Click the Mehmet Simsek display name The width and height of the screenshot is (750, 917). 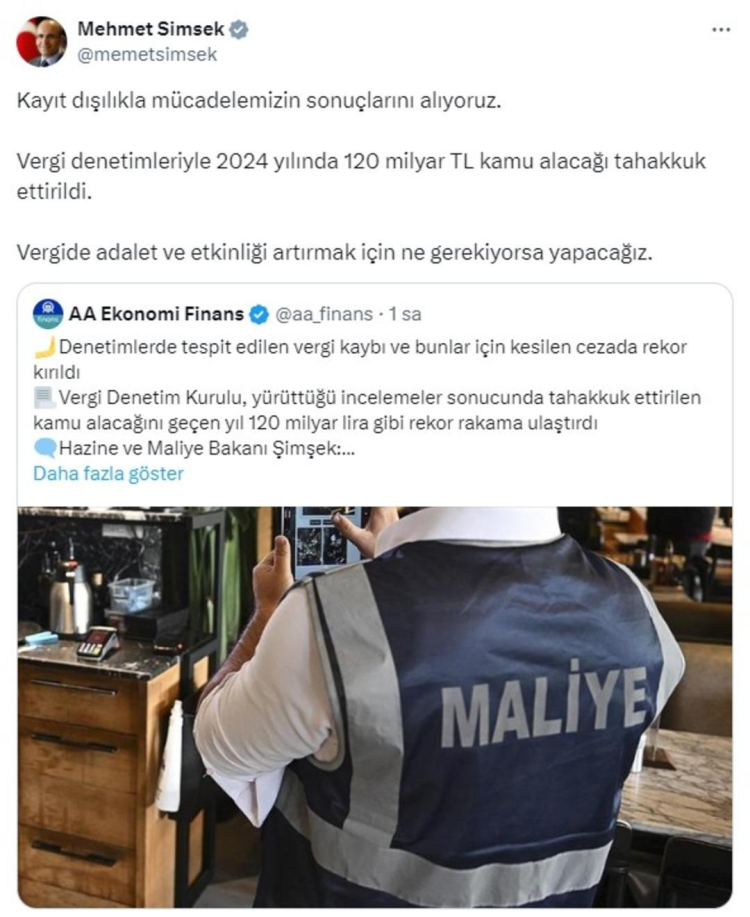(x=151, y=29)
